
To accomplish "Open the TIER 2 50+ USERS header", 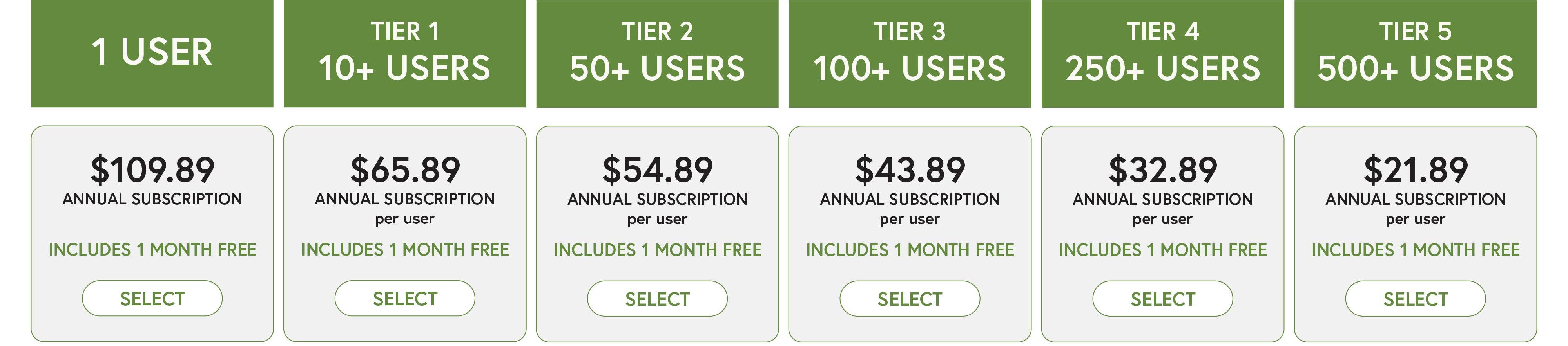I will pos(657,54).
